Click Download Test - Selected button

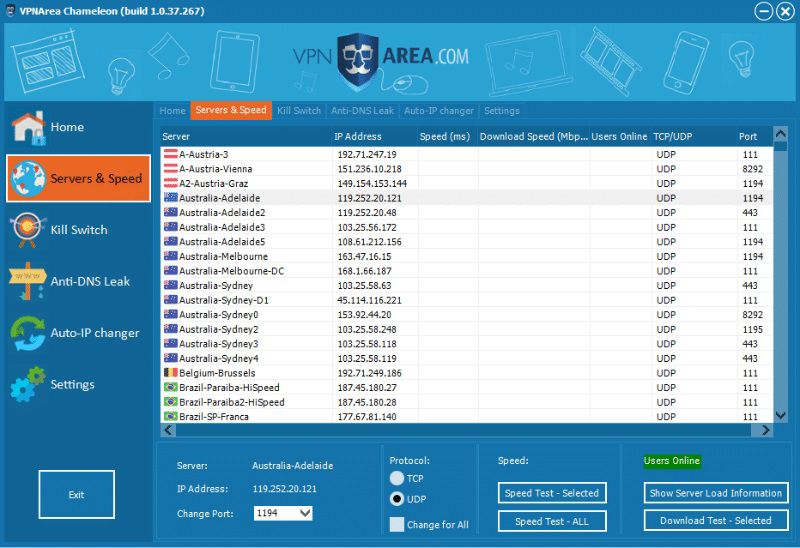(716, 520)
